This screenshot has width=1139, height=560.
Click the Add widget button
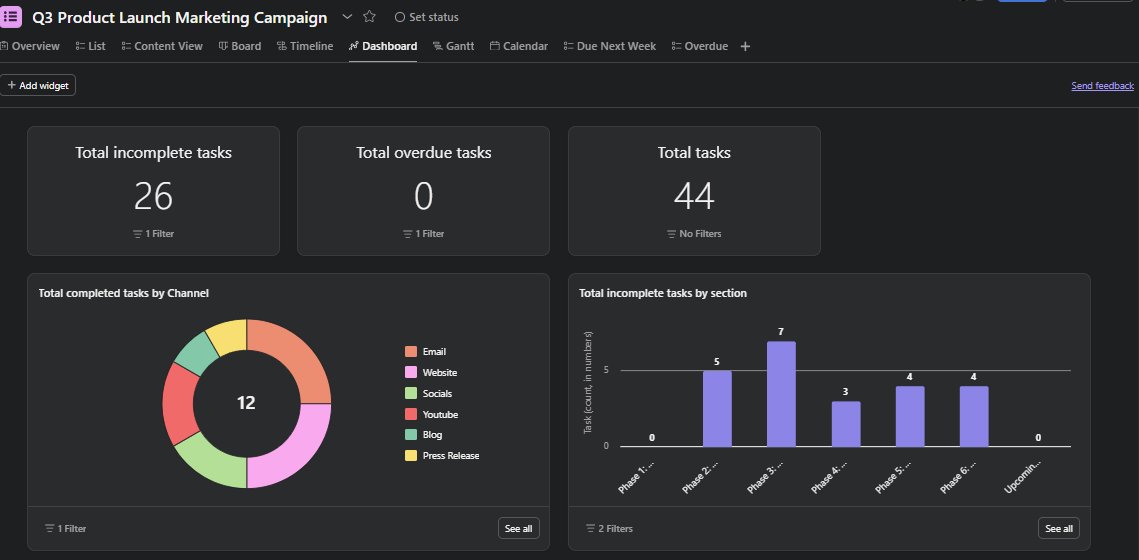(38, 86)
